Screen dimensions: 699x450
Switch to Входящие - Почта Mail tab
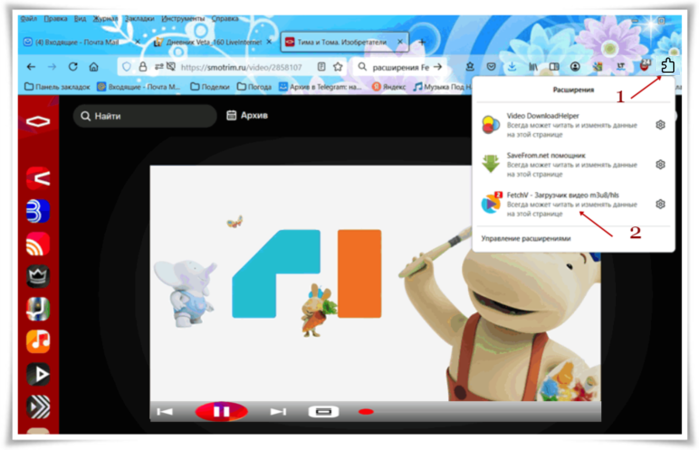click(x=77, y=42)
